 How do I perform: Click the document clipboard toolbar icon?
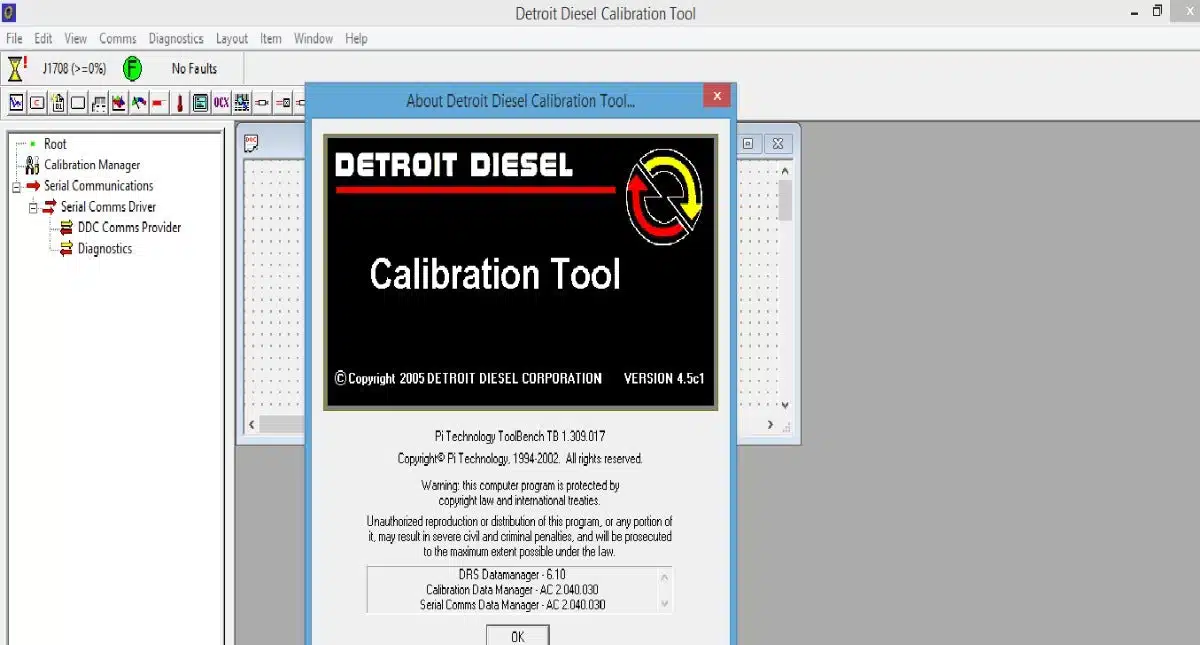pyautogui.click(x=58, y=102)
